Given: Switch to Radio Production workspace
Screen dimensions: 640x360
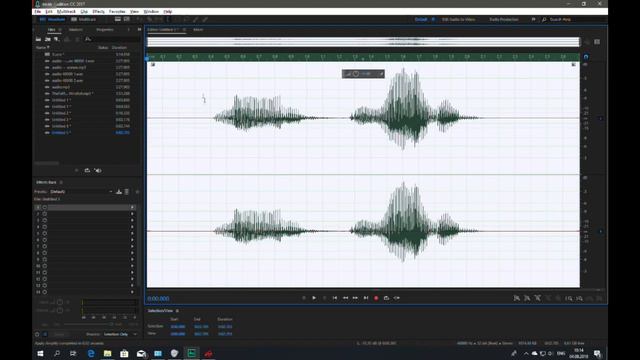Looking at the screenshot, I should (x=504, y=19).
